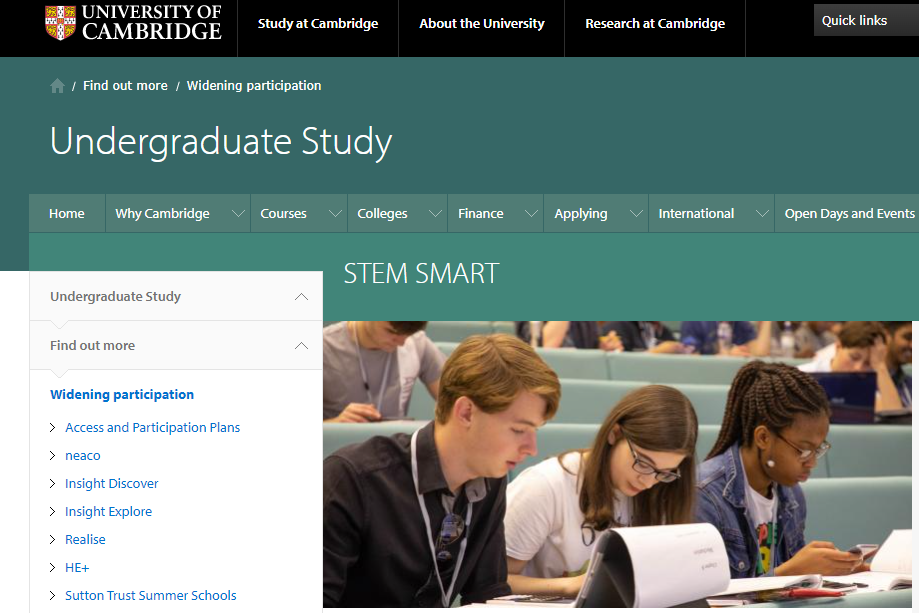Viewport: 919px width, 613px height.
Task: Expand the Finance menu chevron
Action: tap(532, 214)
